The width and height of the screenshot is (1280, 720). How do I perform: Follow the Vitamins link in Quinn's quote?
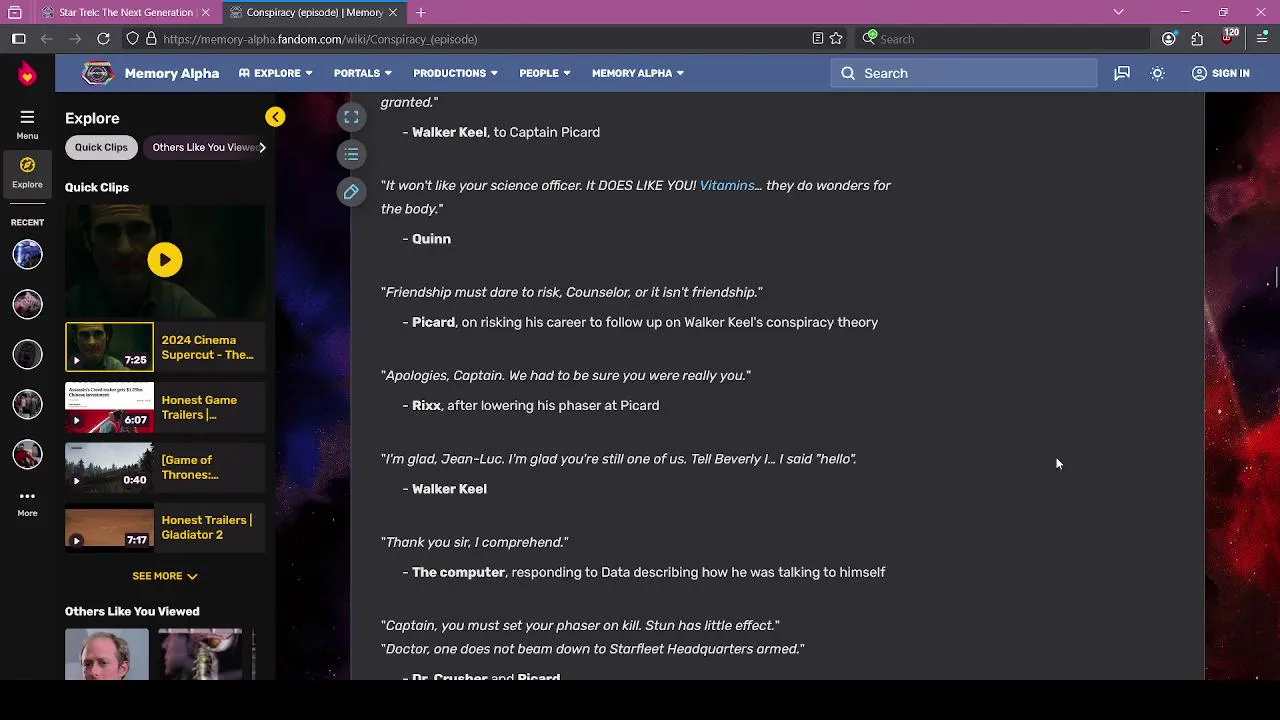click(727, 186)
